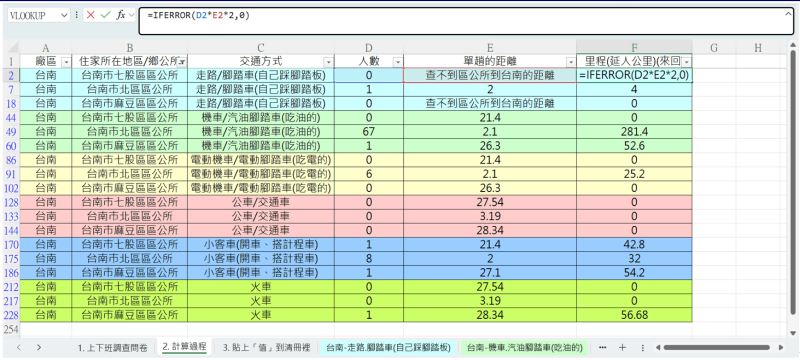Click the 台南 cell in row 212
800x360 pixels.
45,287
